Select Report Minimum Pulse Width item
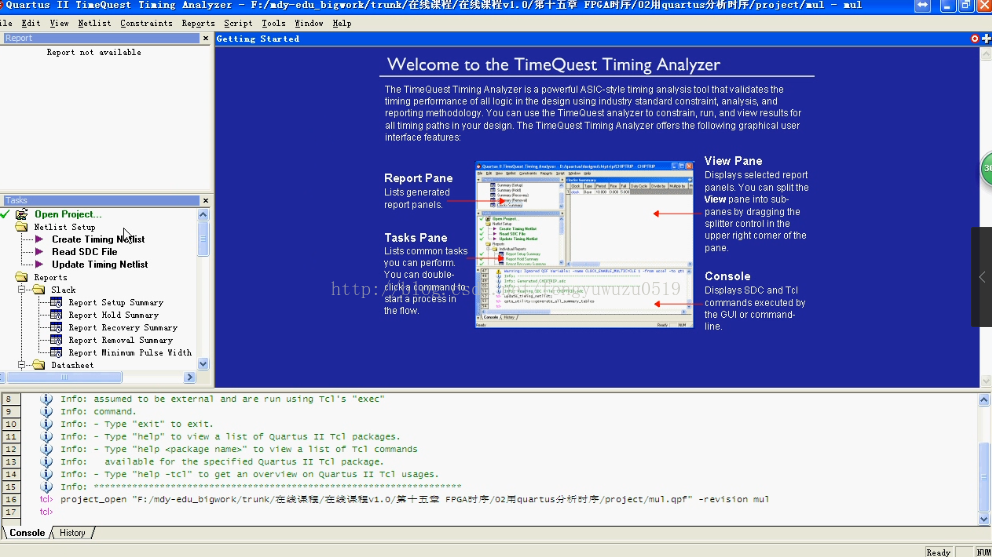The width and height of the screenshot is (992, 557). coord(130,353)
